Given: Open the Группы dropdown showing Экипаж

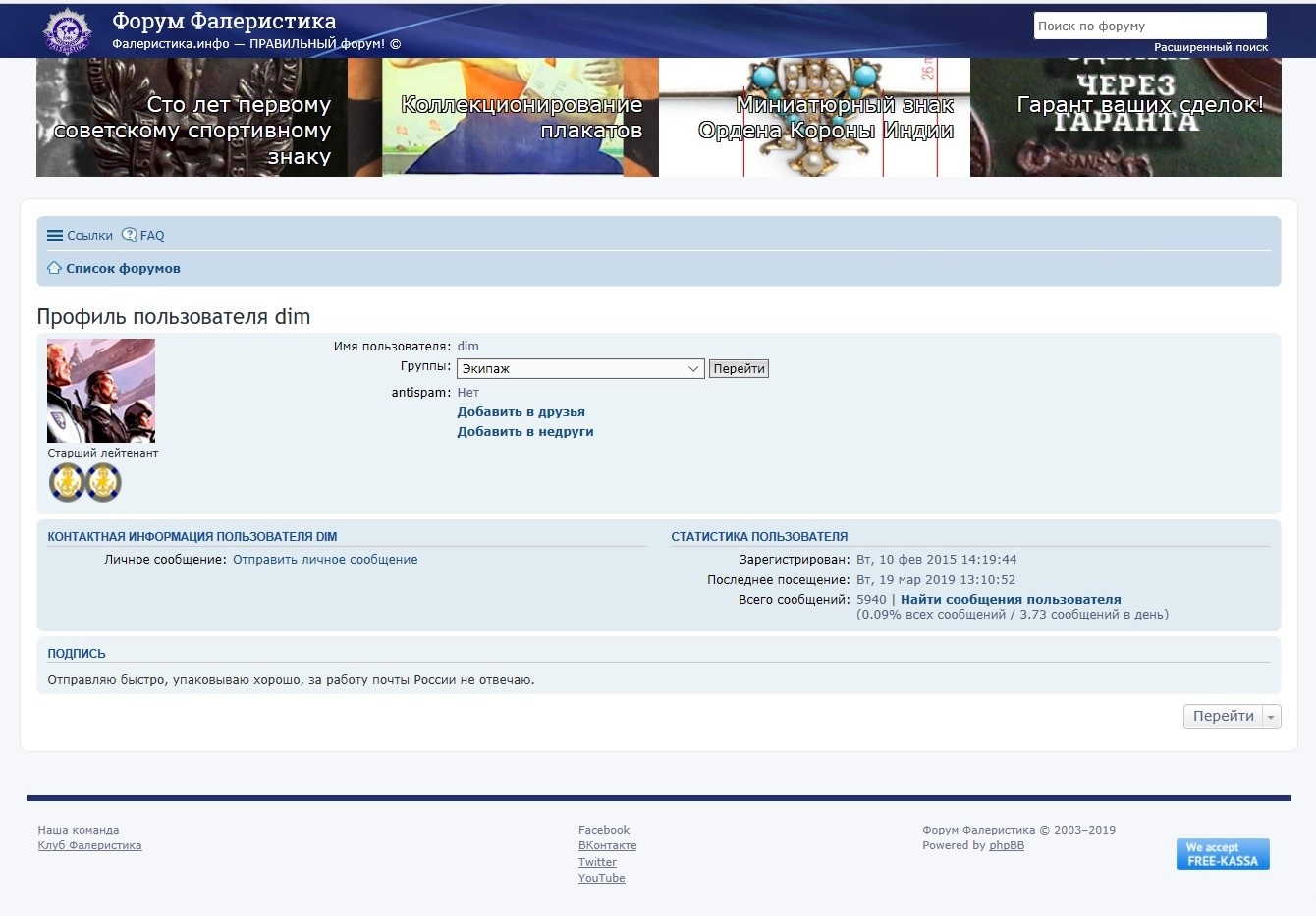Looking at the screenshot, I should [x=579, y=369].
